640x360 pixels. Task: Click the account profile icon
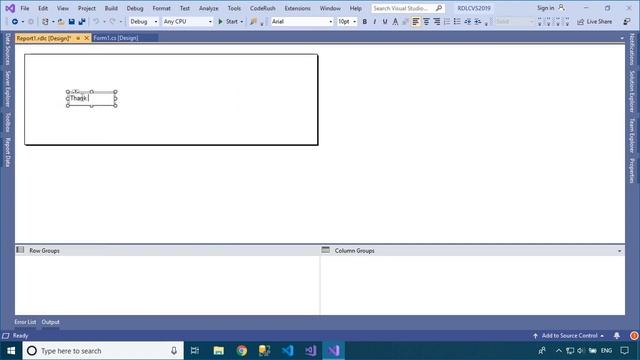tap(562, 8)
